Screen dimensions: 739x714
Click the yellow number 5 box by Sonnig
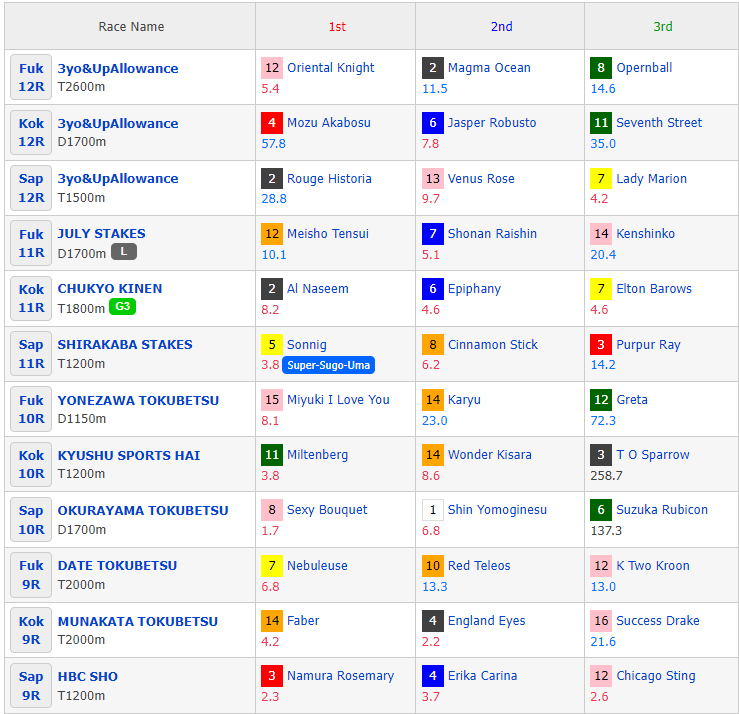click(x=272, y=345)
